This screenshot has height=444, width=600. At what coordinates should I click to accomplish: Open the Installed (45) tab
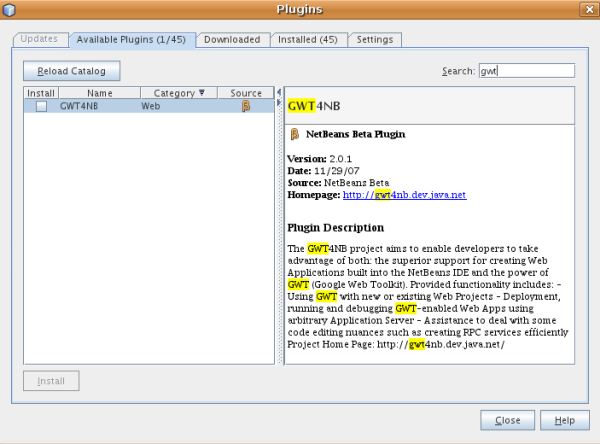pyautogui.click(x=308, y=40)
